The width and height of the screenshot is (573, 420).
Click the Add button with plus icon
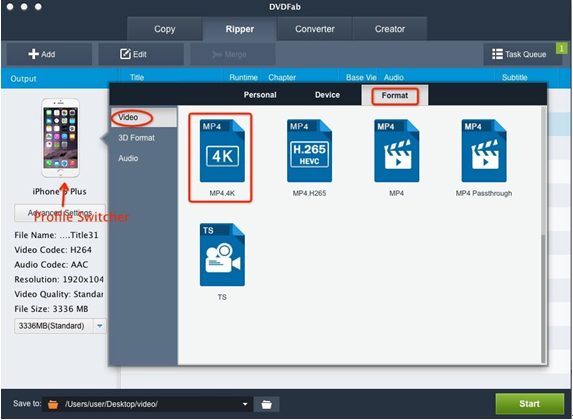[x=49, y=54]
